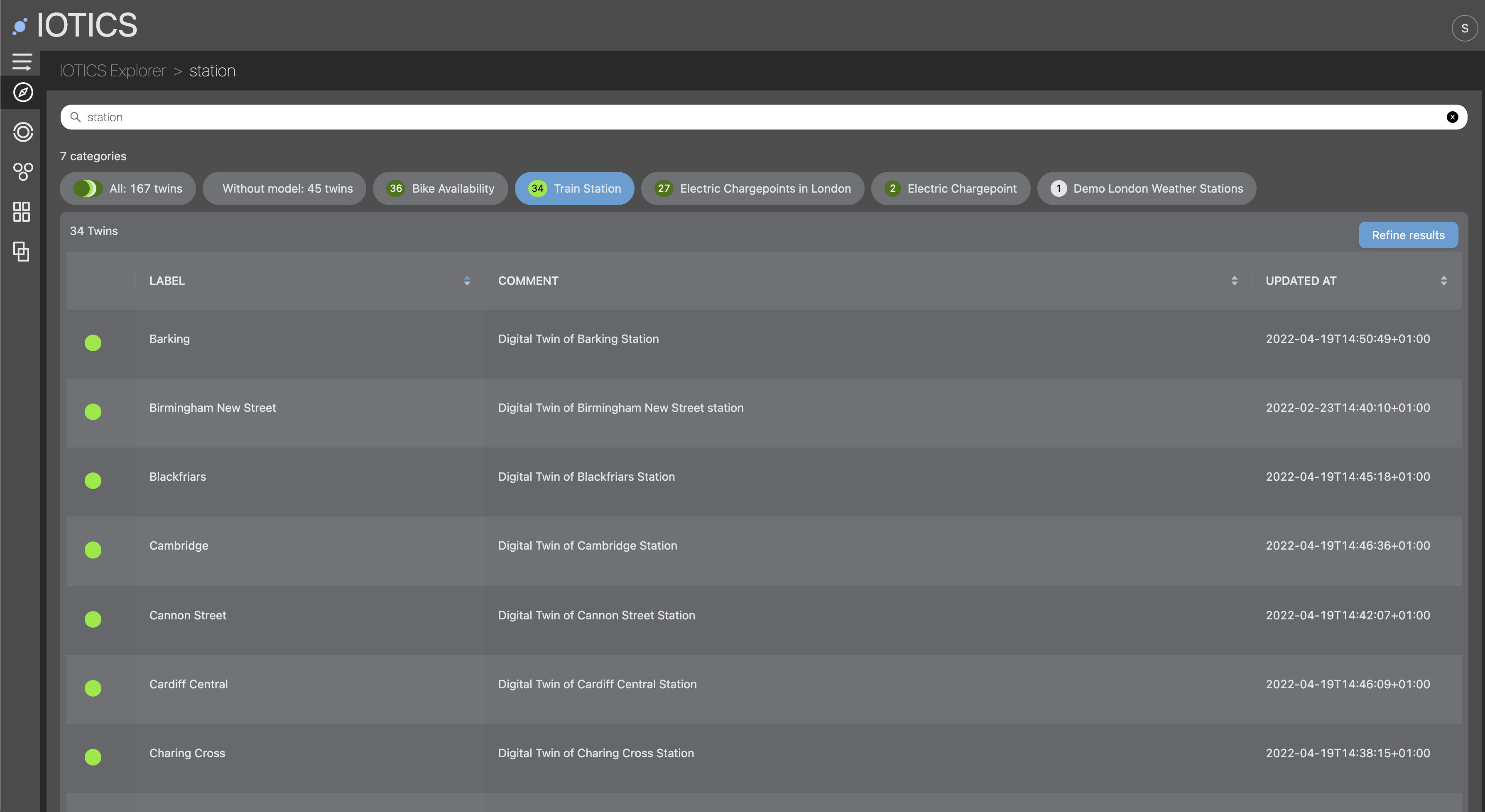Select the Without model: 45 twins tab
1485x812 pixels.
[x=285, y=188]
